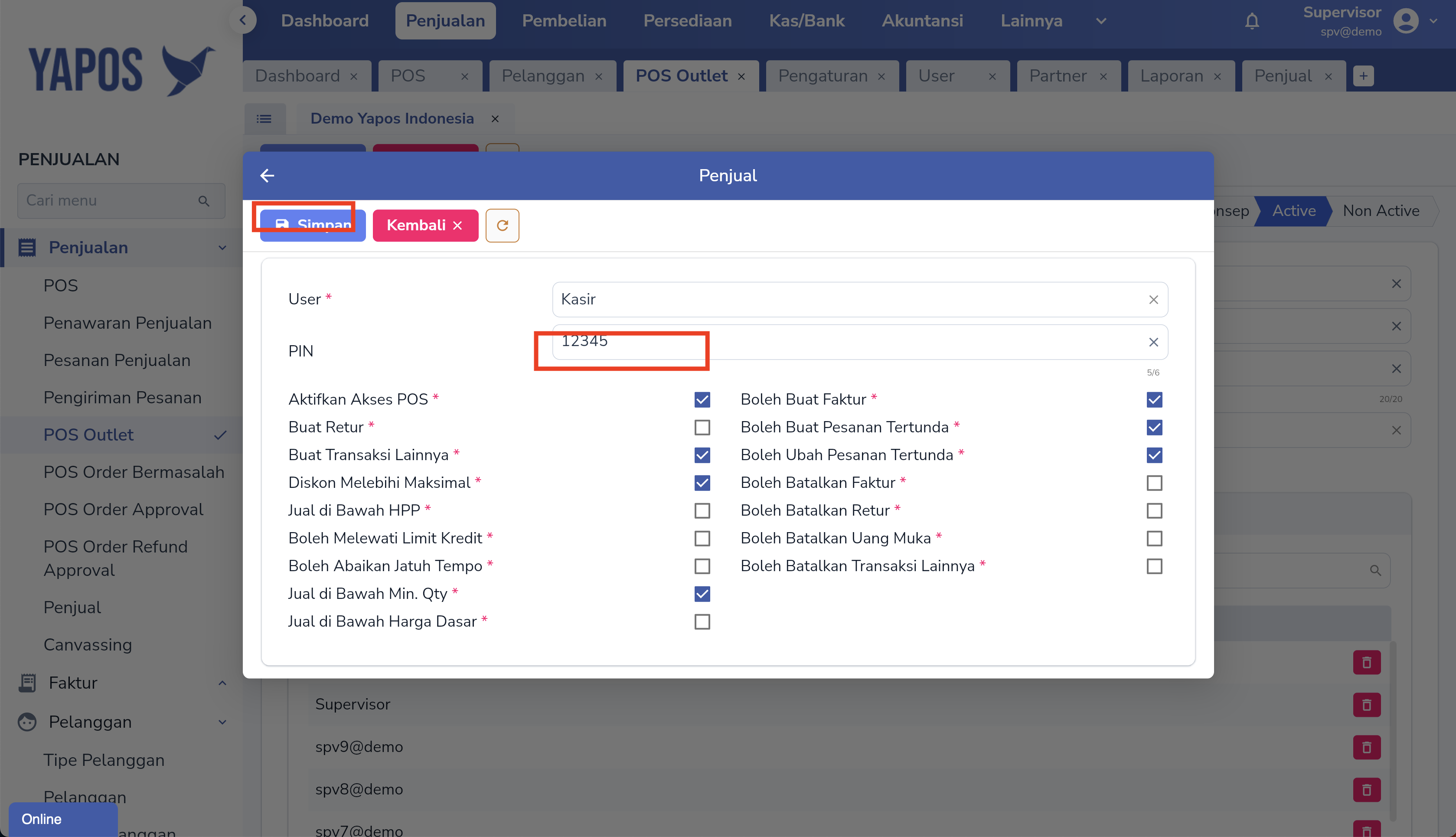Click the user avatar icon
The height and width of the screenshot is (837, 1456).
(x=1406, y=21)
